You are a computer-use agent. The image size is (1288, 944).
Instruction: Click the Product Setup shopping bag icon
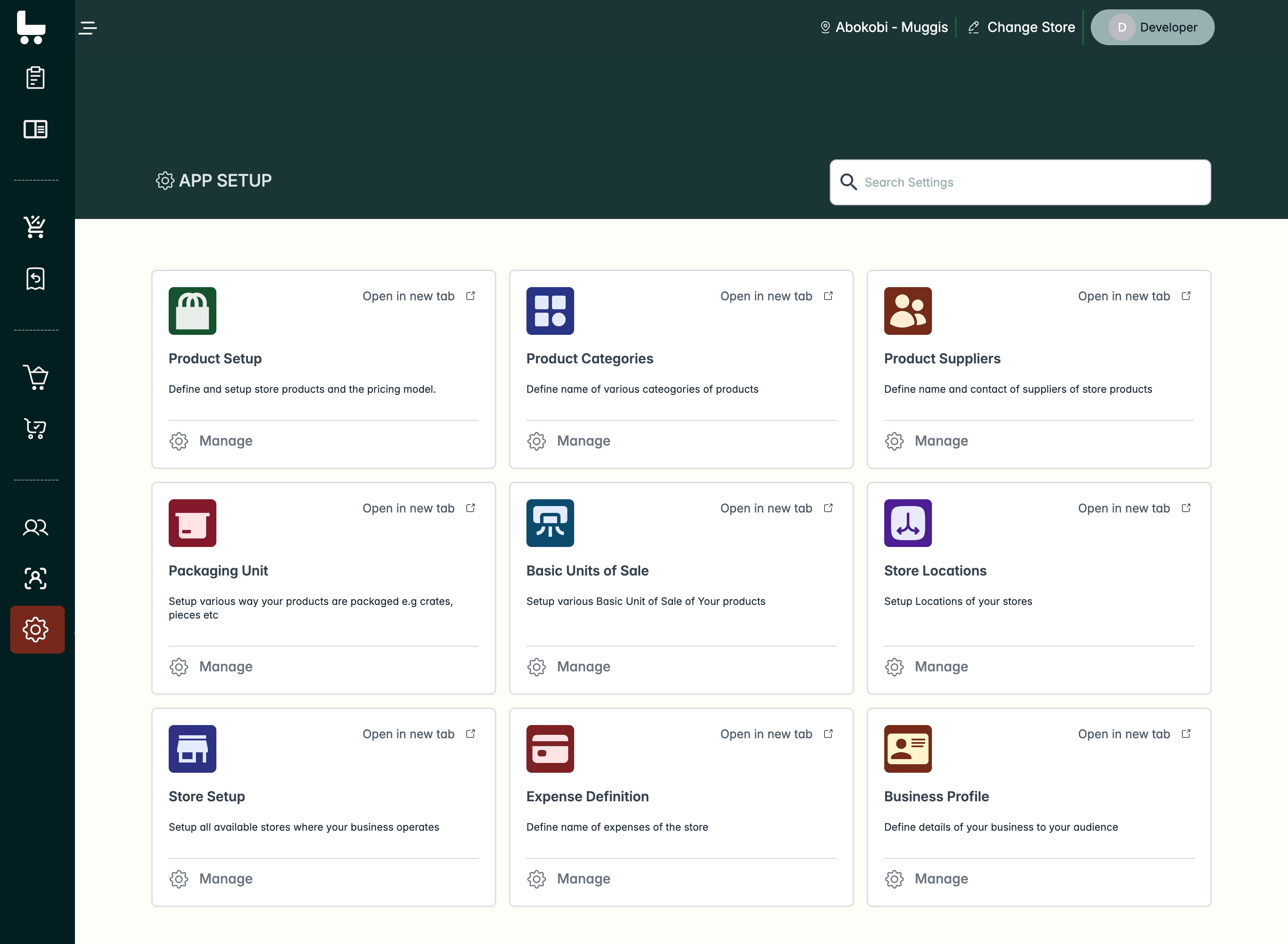pyautogui.click(x=193, y=311)
